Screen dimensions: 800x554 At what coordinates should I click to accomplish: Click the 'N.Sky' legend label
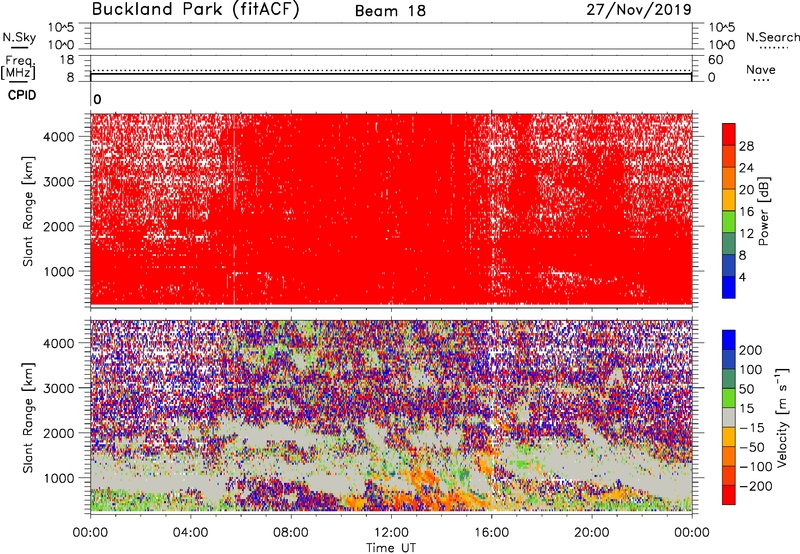(x=19, y=37)
